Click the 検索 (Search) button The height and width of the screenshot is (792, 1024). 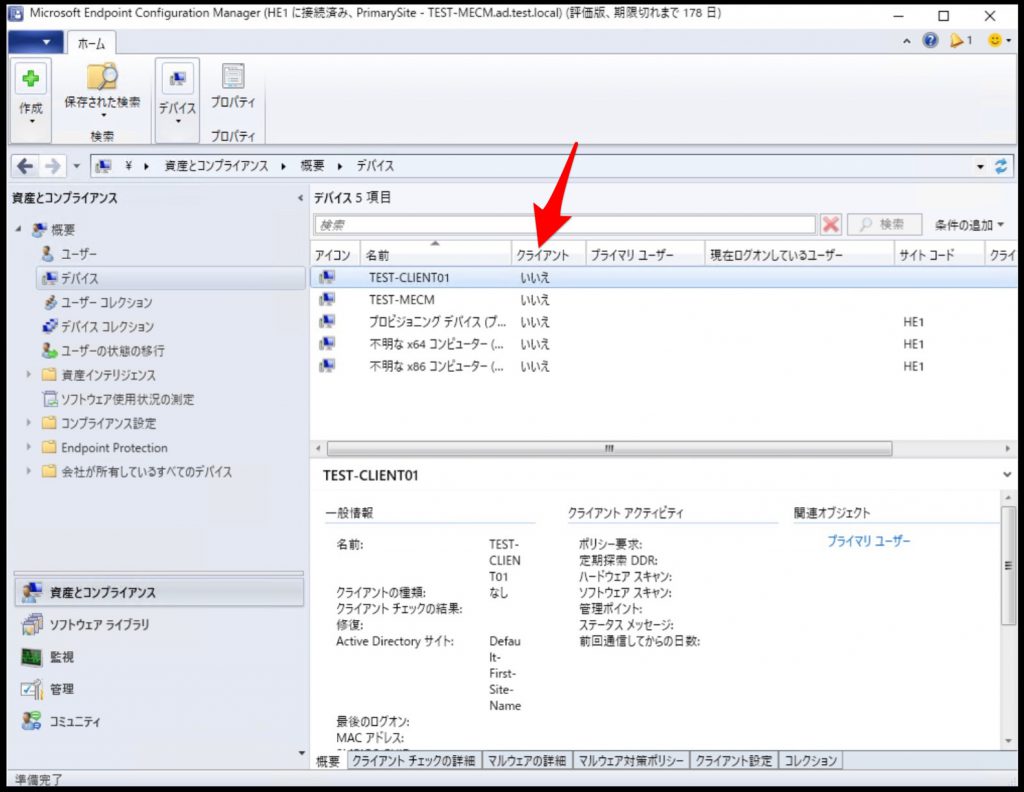881,223
